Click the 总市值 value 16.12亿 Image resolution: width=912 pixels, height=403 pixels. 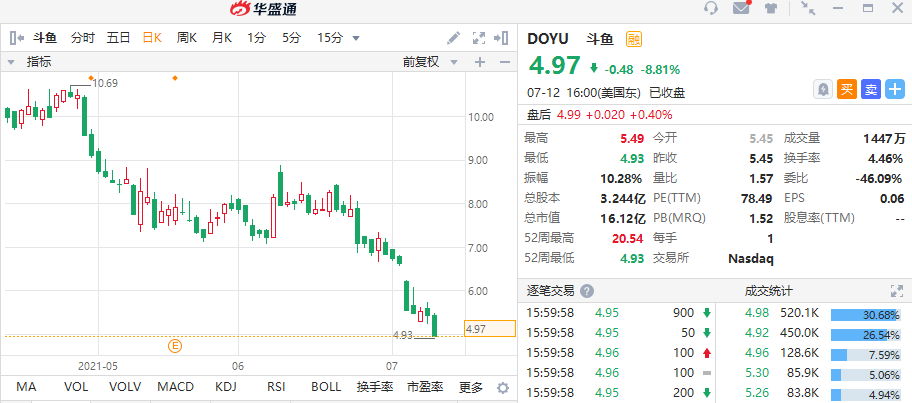[623, 218]
